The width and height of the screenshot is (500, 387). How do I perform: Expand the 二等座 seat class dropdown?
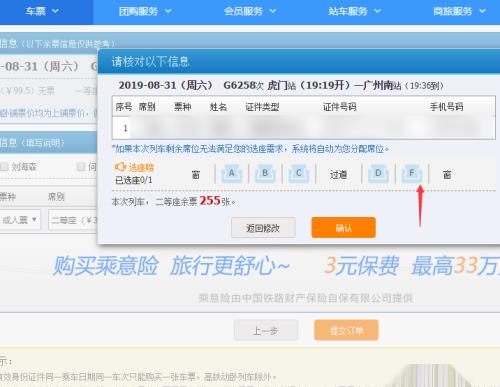(x=73, y=220)
